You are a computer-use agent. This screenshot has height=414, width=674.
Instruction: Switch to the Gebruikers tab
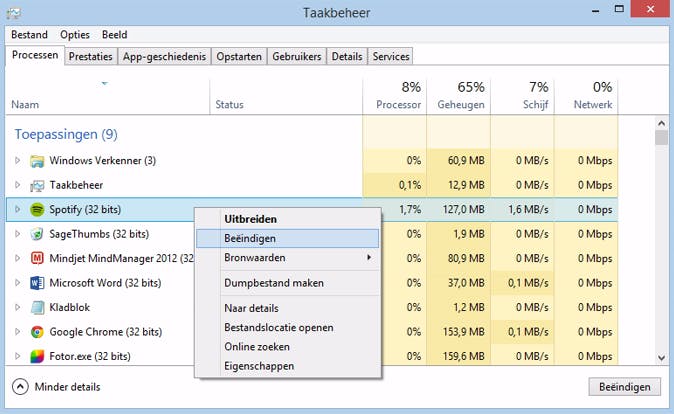[297, 57]
